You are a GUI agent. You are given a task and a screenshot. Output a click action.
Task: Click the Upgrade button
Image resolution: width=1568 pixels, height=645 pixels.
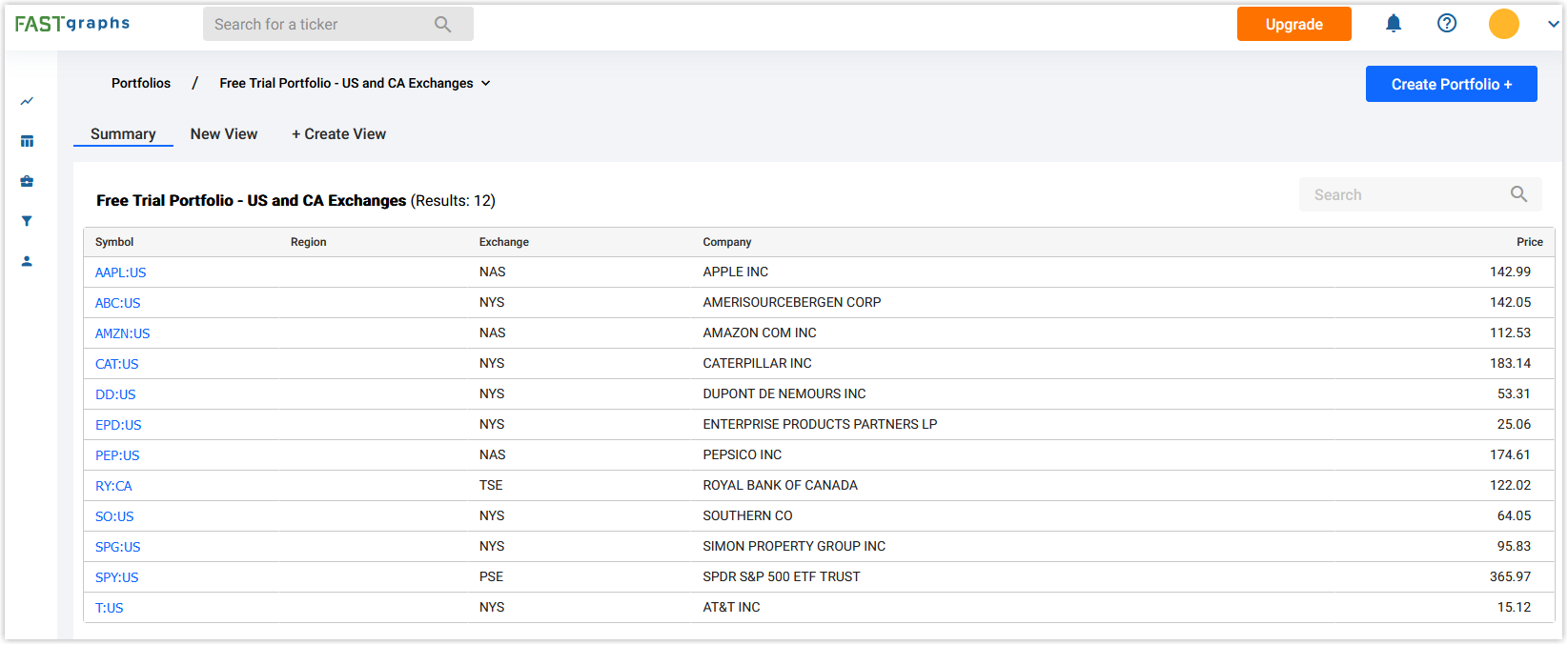click(x=1294, y=24)
